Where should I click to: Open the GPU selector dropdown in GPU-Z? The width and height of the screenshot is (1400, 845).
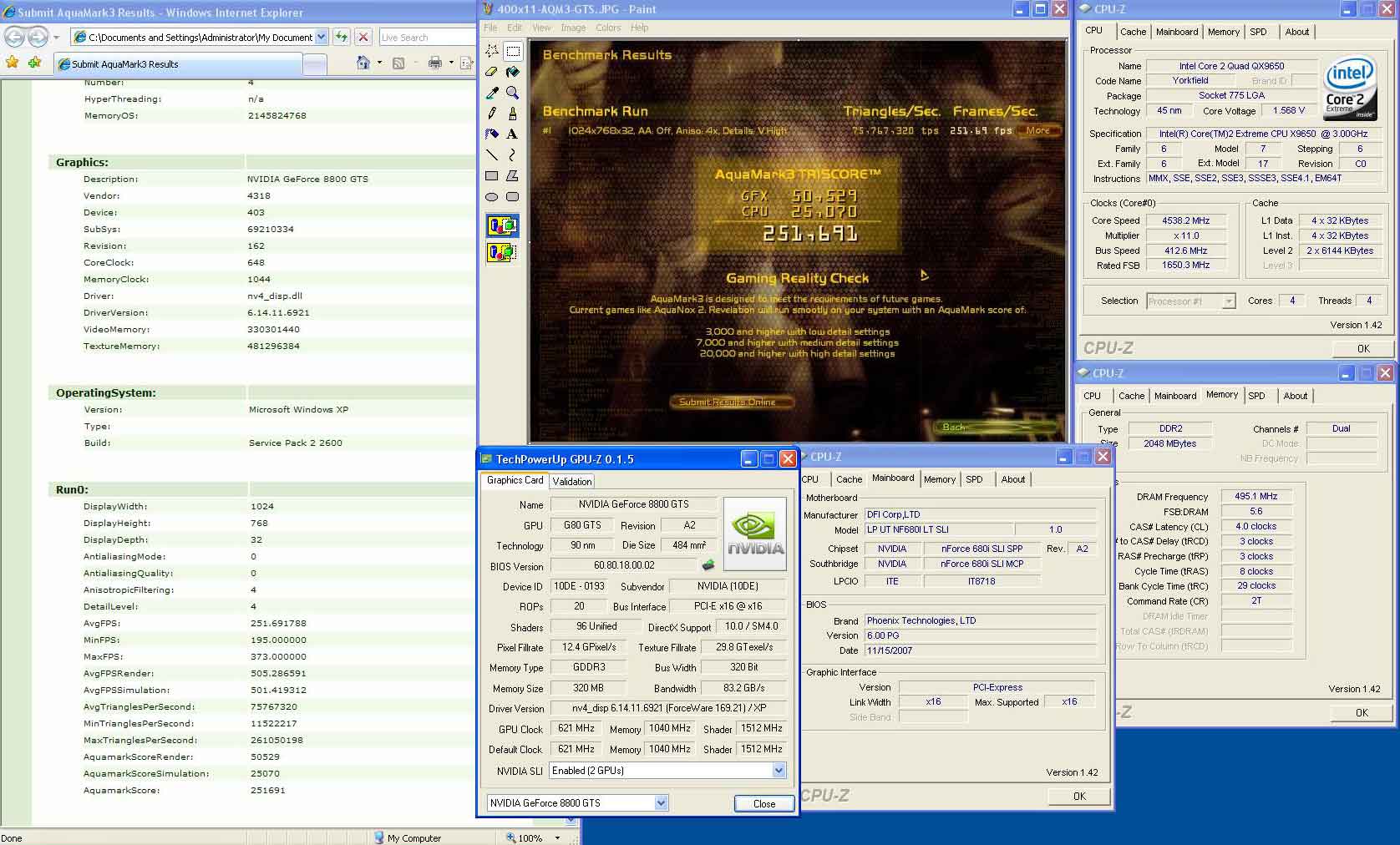[661, 802]
